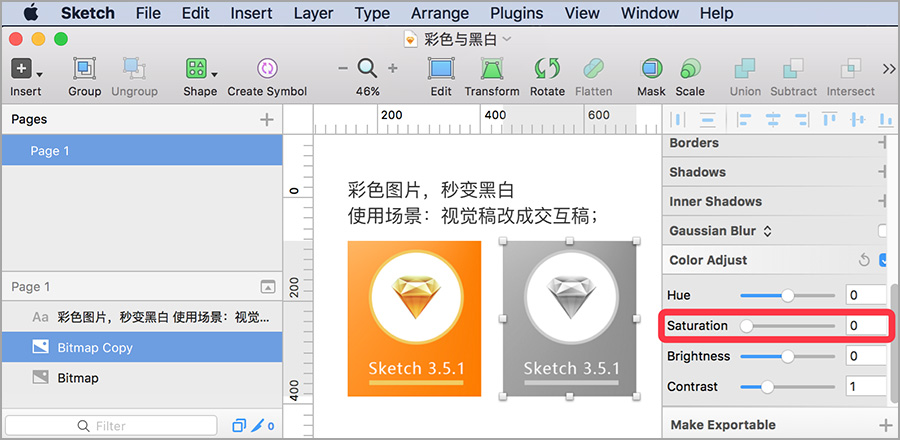Click the Brightness slider knob
The image size is (900, 440).
[x=788, y=356]
